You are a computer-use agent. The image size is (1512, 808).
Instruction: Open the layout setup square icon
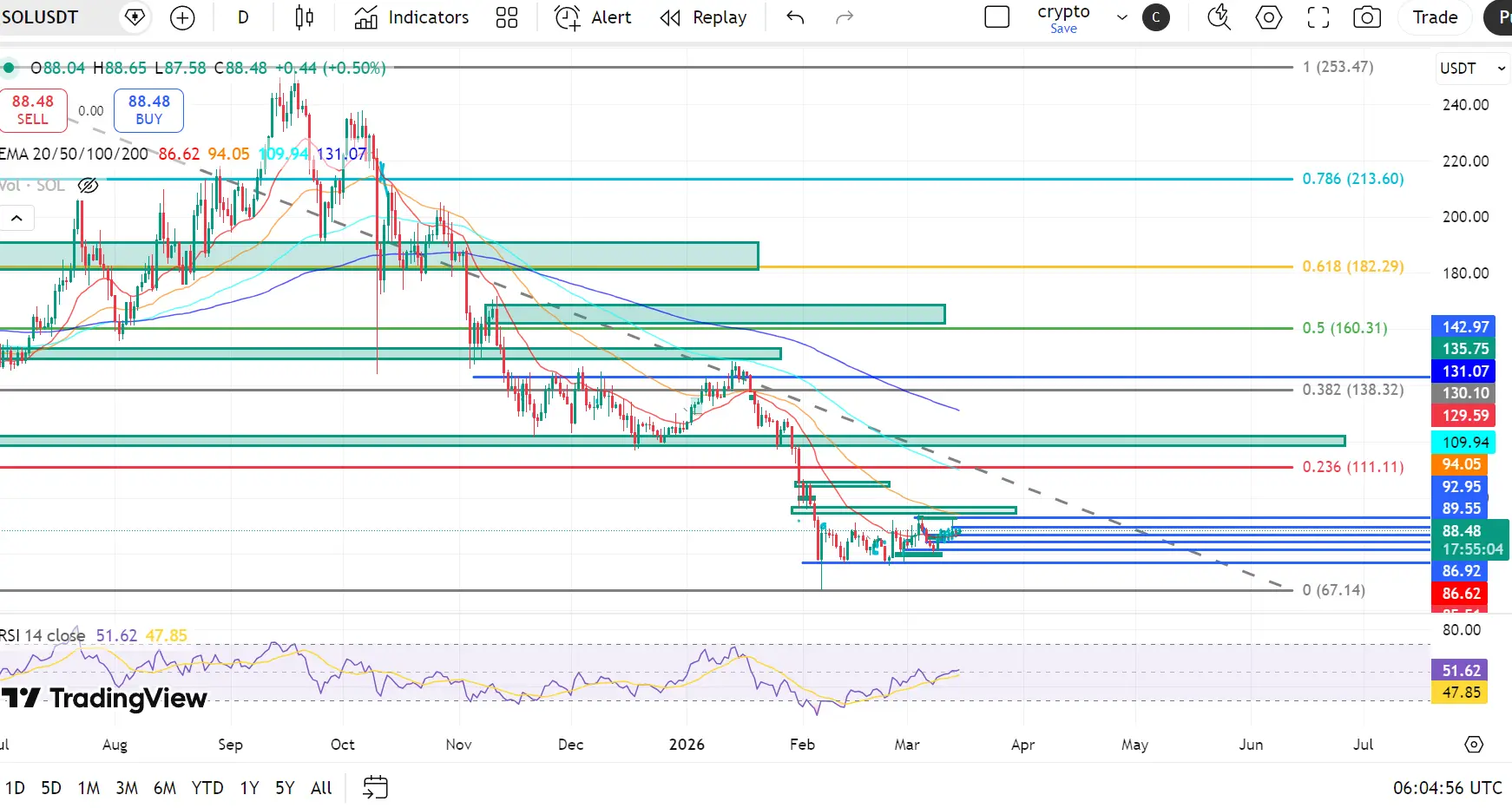(x=997, y=17)
